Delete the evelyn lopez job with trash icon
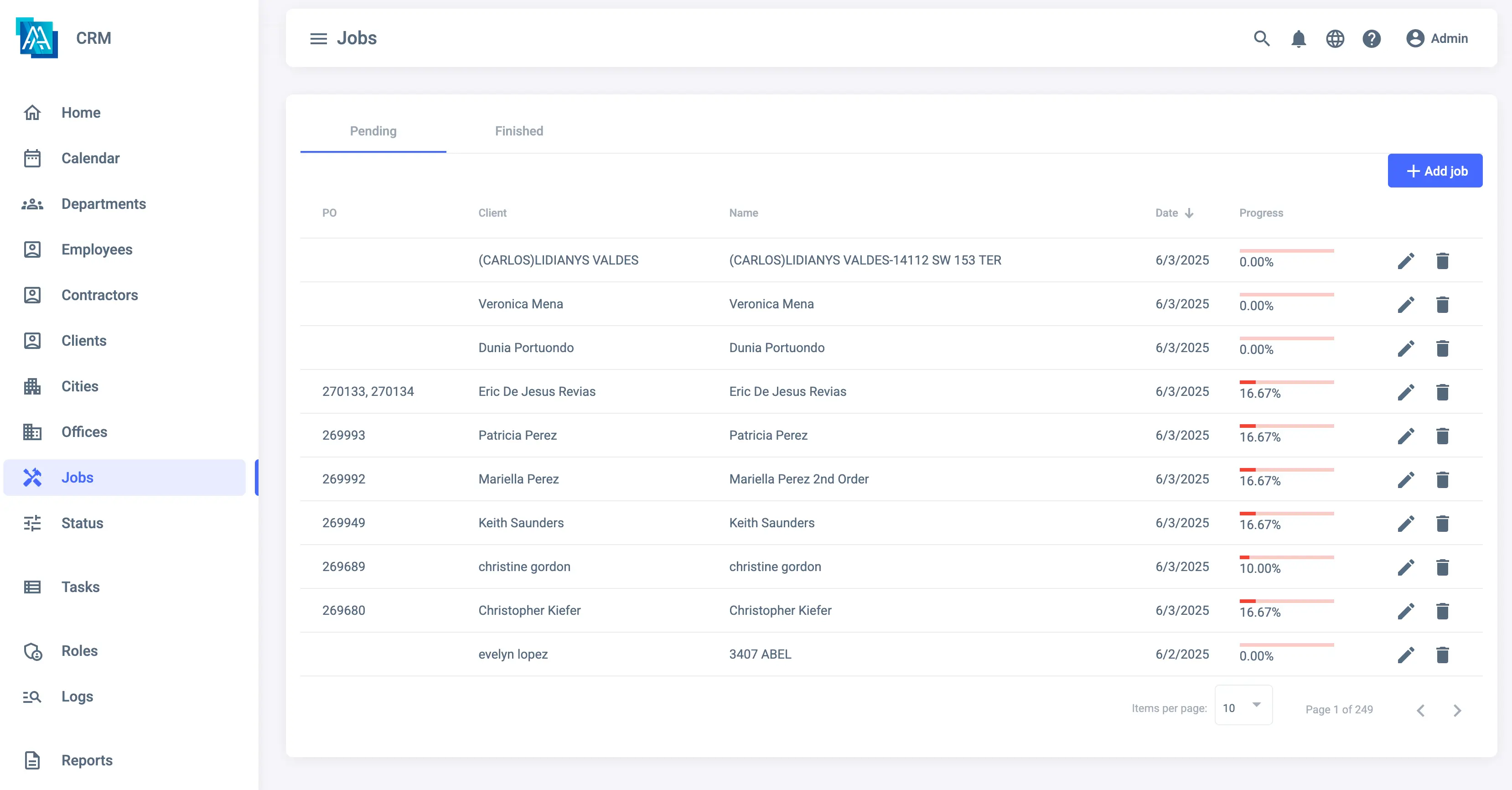Viewport: 1512px width, 790px height. pyautogui.click(x=1442, y=655)
